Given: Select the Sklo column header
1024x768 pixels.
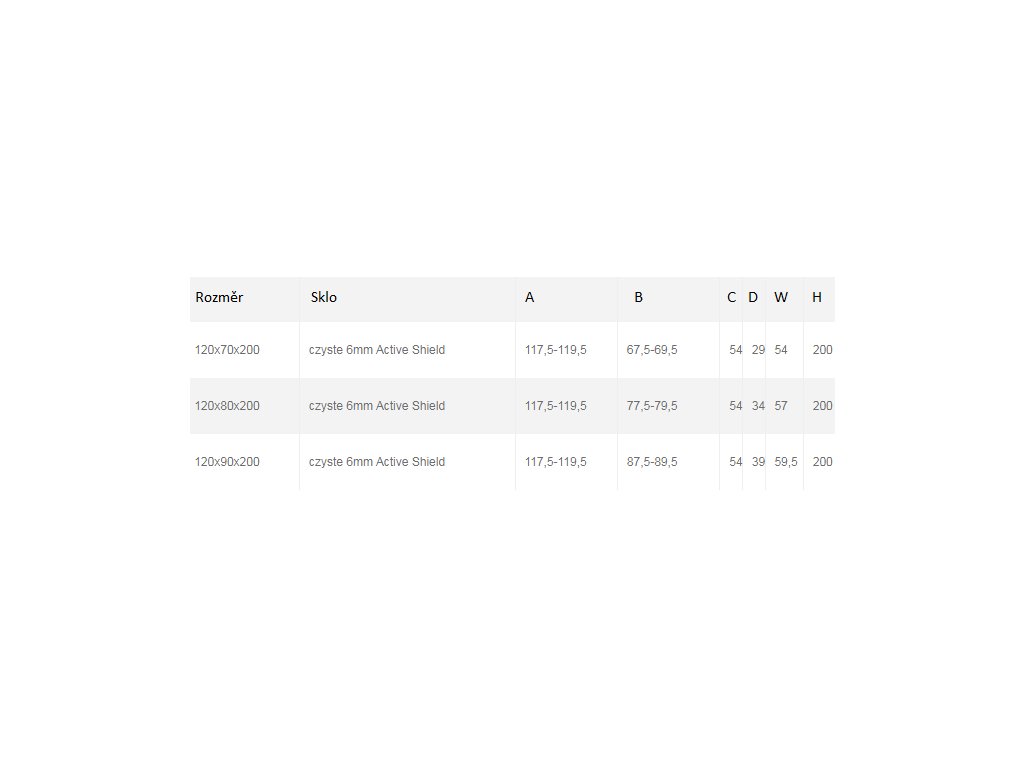Looking at the screenshot, I should tap(324, 297).
